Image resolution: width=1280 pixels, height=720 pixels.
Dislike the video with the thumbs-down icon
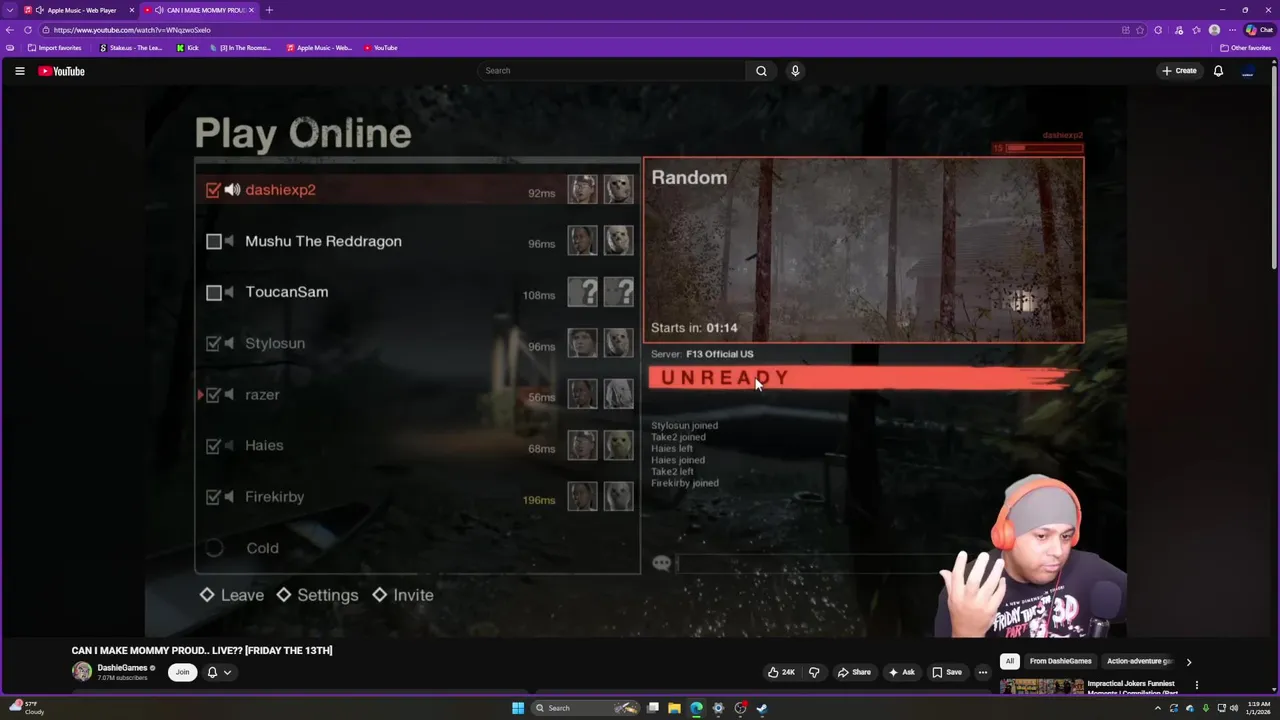coord(814,672)
